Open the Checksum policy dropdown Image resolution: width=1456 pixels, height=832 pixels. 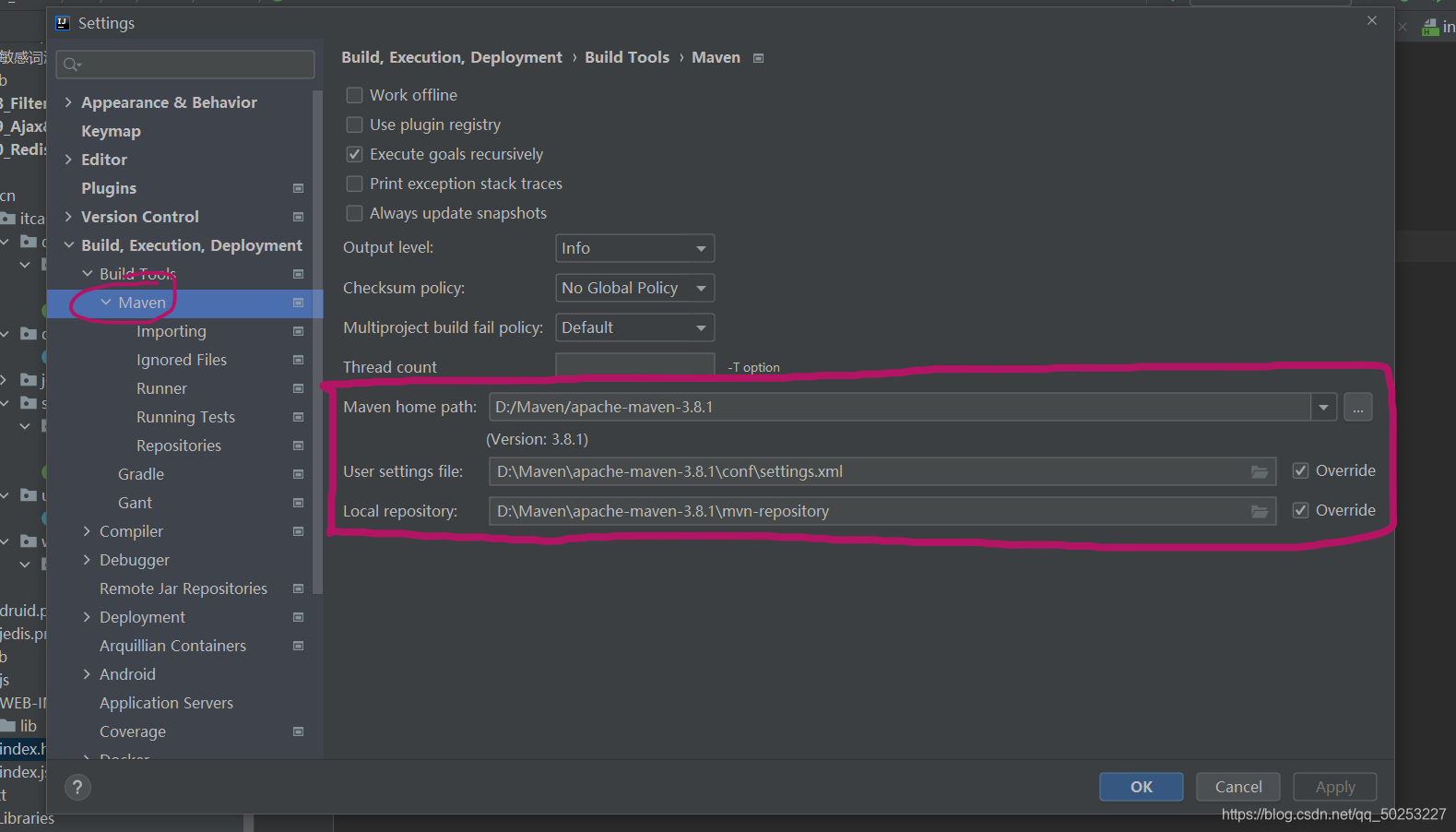(x=634, y=288)
